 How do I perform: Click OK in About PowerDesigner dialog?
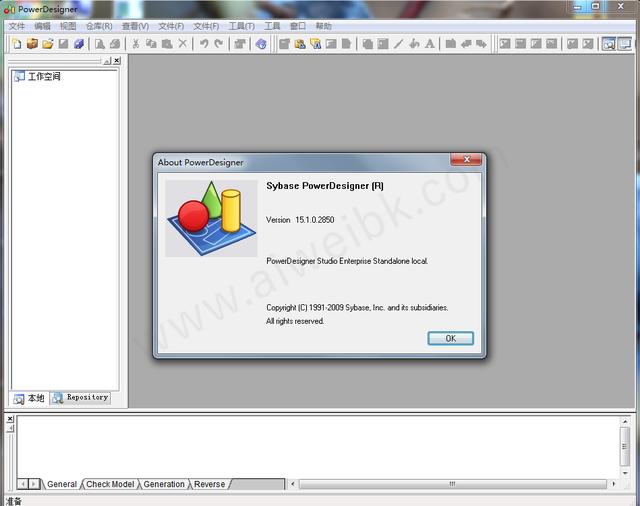tap(451, 338)
